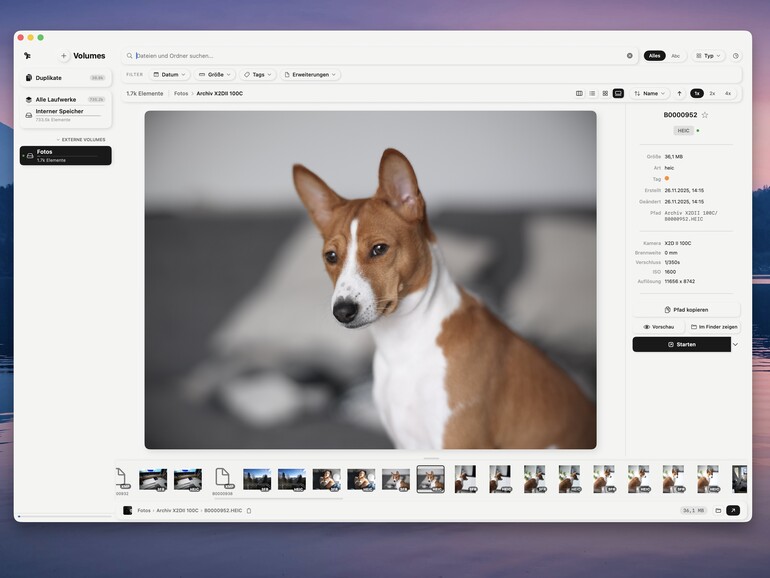Select the highlighted B0000952 filmstrip thumbnail
Viewport: 770px width, 578px height.
(x=431, y=479)
